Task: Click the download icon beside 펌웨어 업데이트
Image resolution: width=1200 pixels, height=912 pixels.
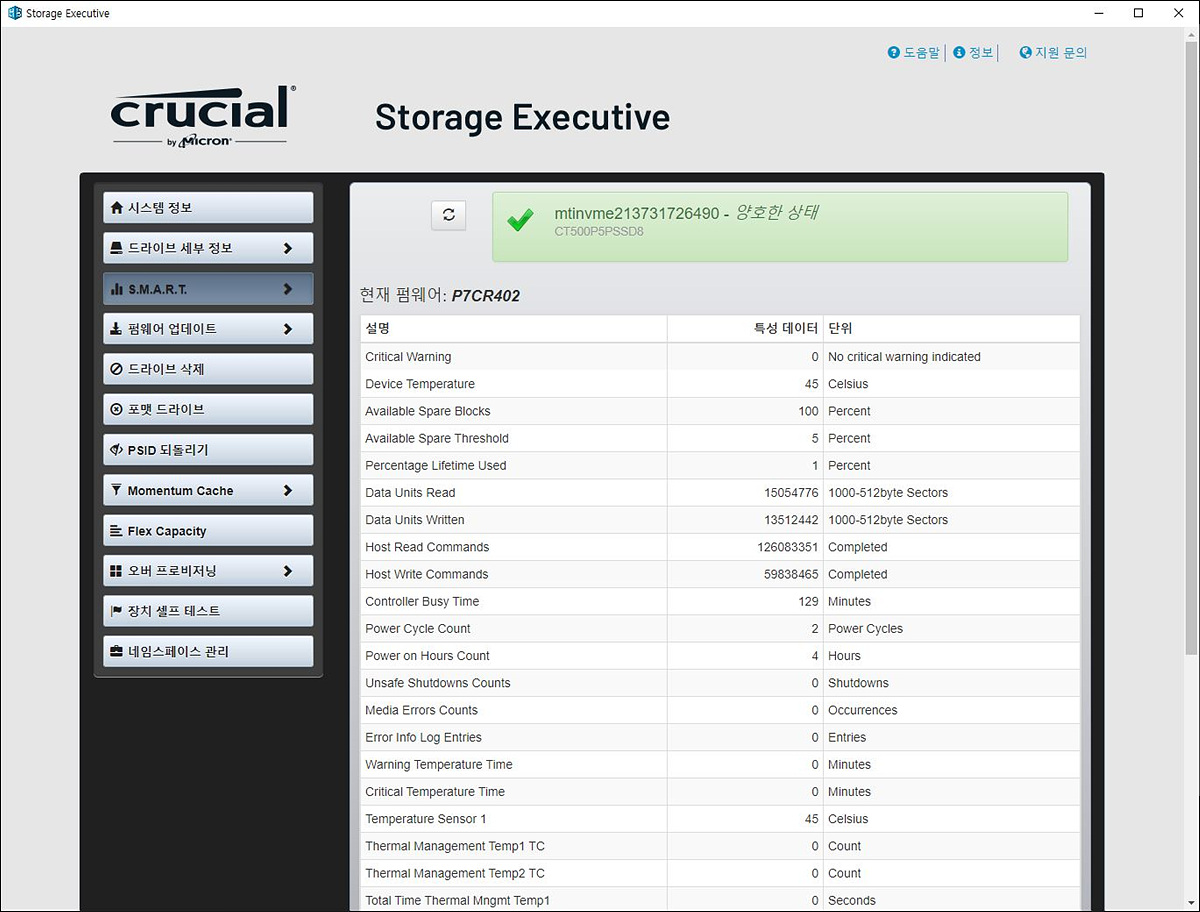Action: click(x=117, y=329)
